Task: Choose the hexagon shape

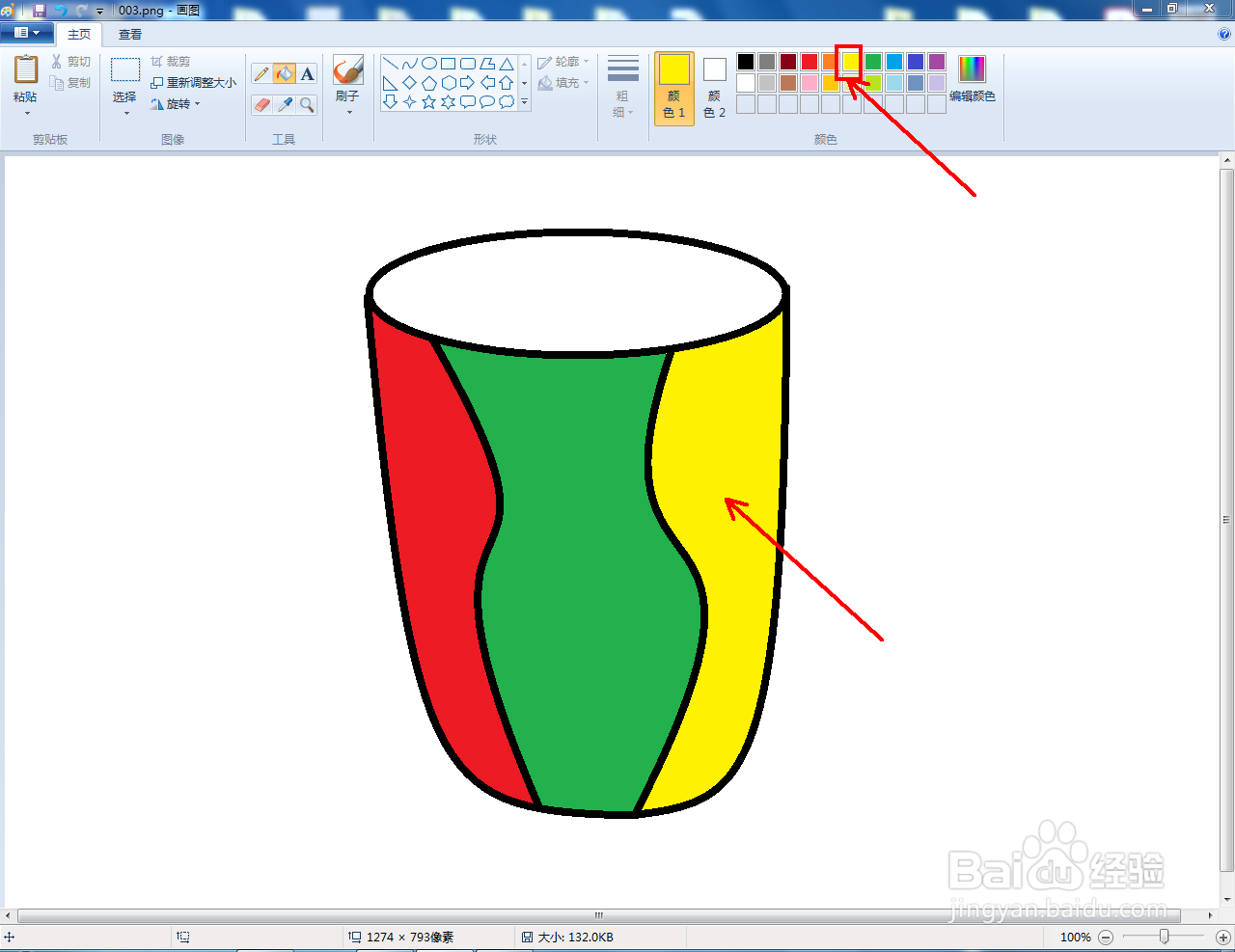Action: pyautogui.click(x=449, y=83)
